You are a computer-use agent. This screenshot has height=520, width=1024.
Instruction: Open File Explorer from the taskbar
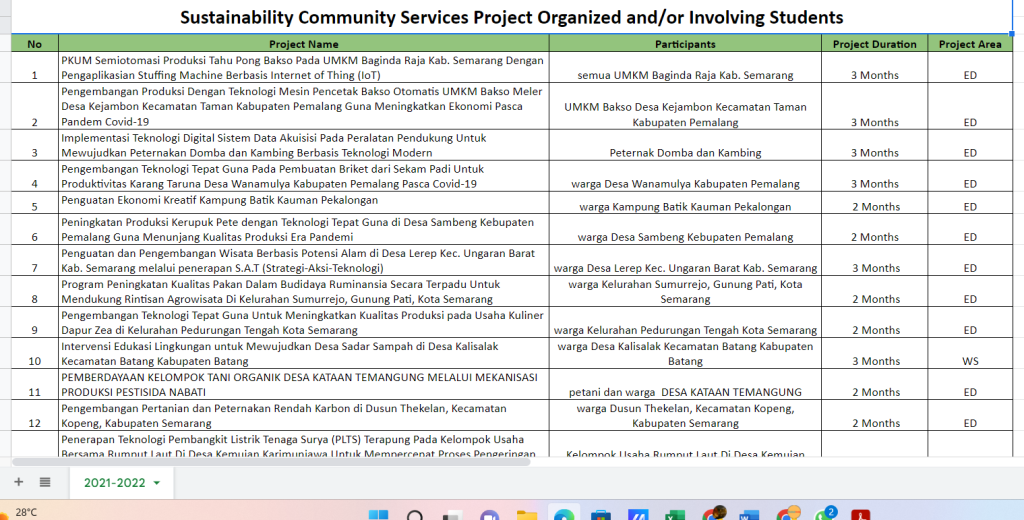click(527, 514)
